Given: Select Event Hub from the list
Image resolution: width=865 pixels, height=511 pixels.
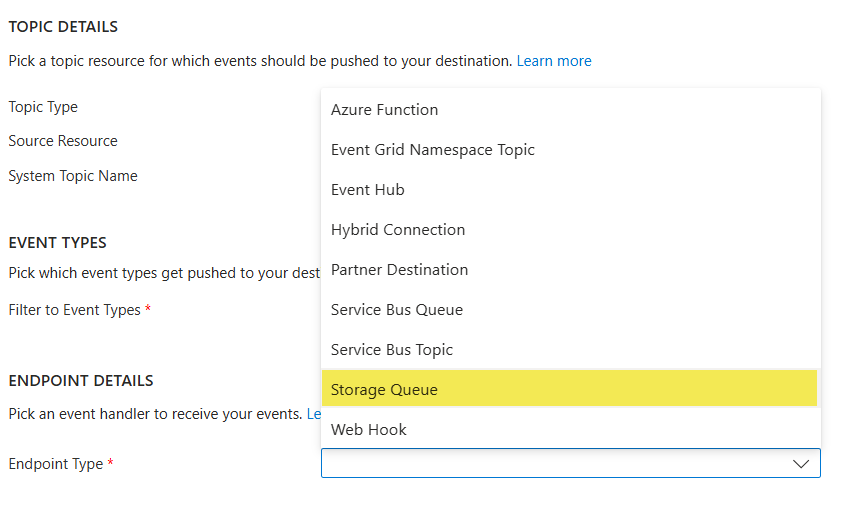Looking at the screenshot, I should click(x=571, y=190).
